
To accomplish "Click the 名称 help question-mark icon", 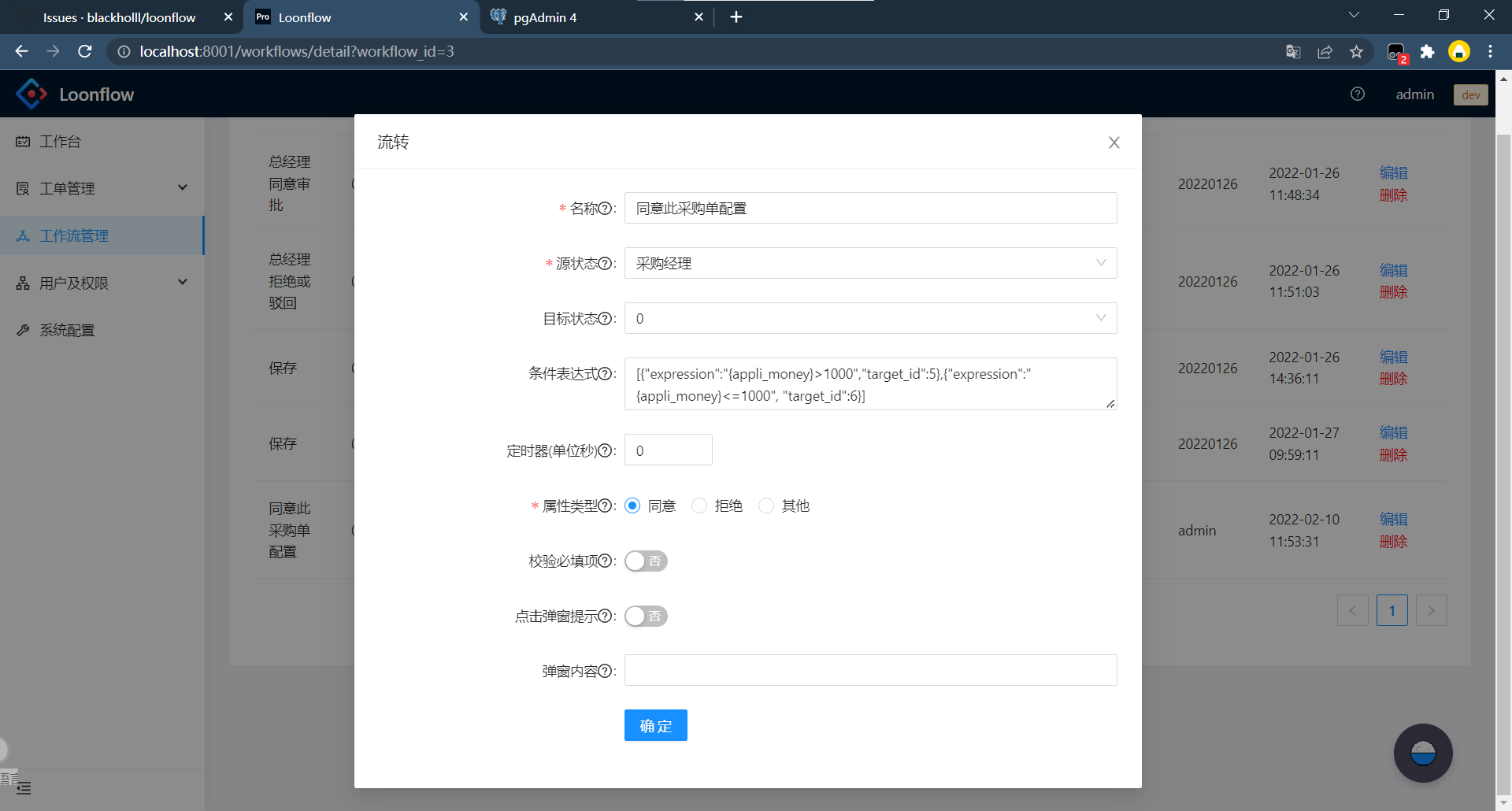I will [605, 209].
